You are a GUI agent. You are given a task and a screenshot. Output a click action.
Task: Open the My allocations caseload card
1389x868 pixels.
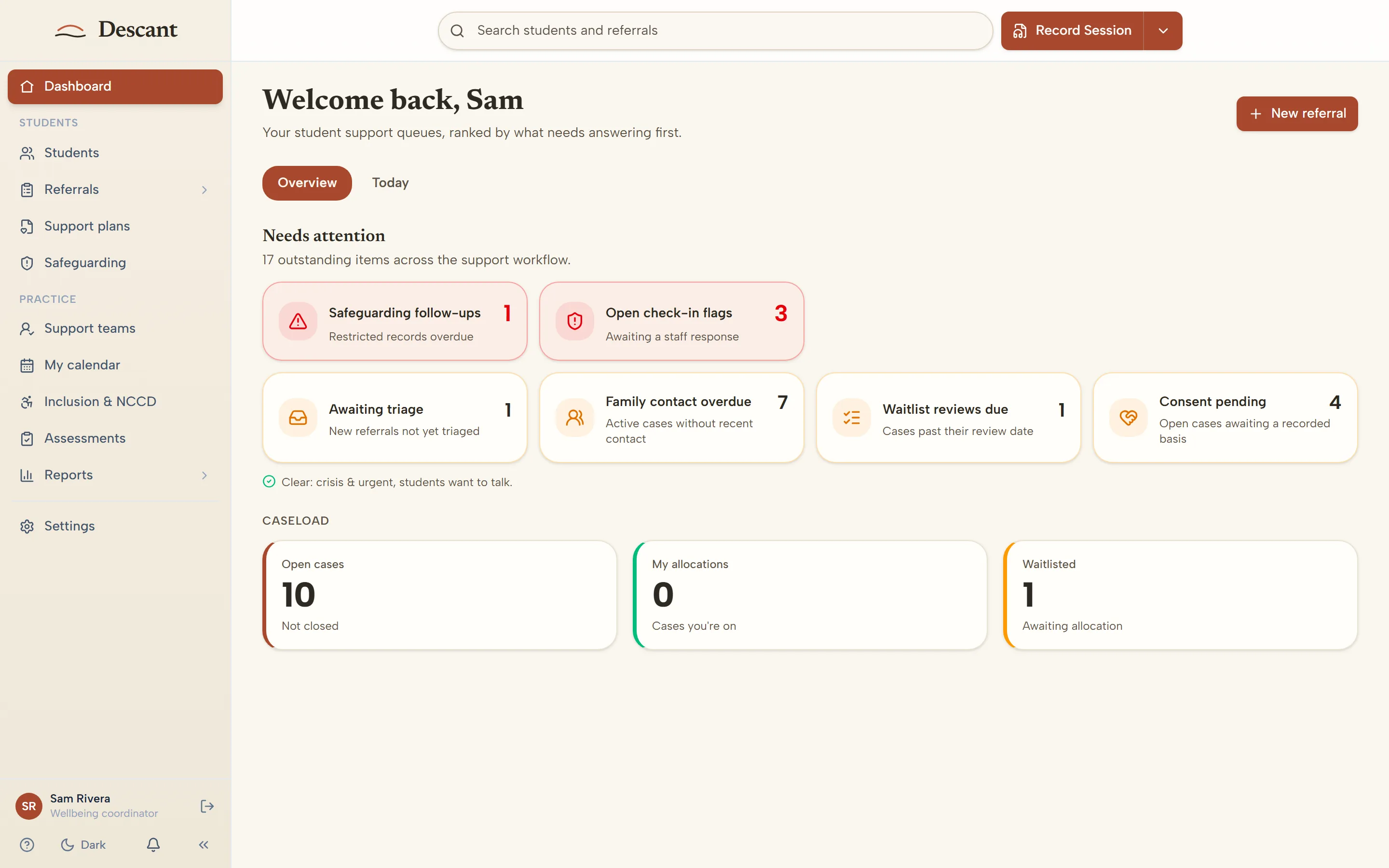point(810,596)
